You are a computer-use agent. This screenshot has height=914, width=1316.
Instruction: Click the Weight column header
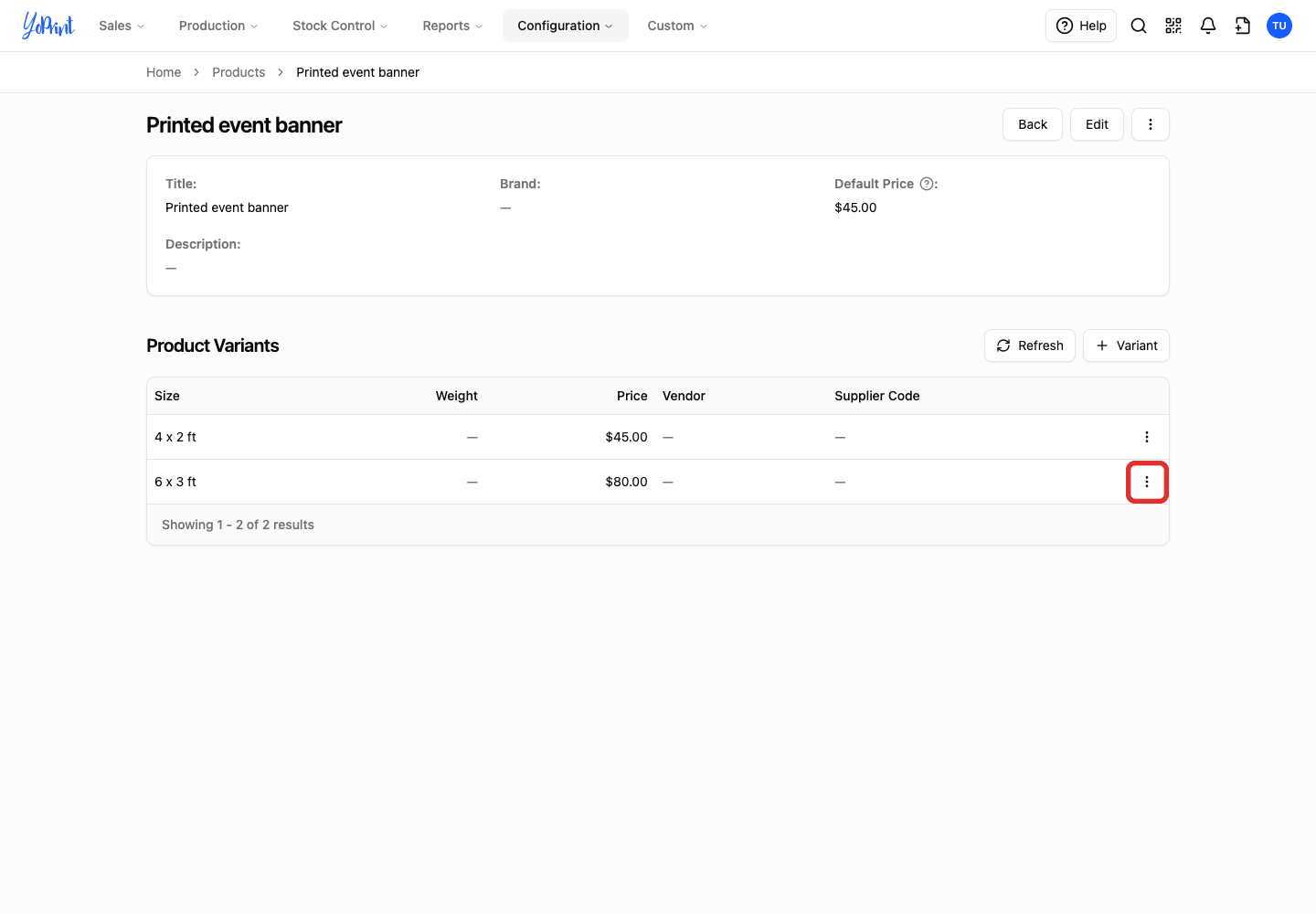(x=457, y=396)
